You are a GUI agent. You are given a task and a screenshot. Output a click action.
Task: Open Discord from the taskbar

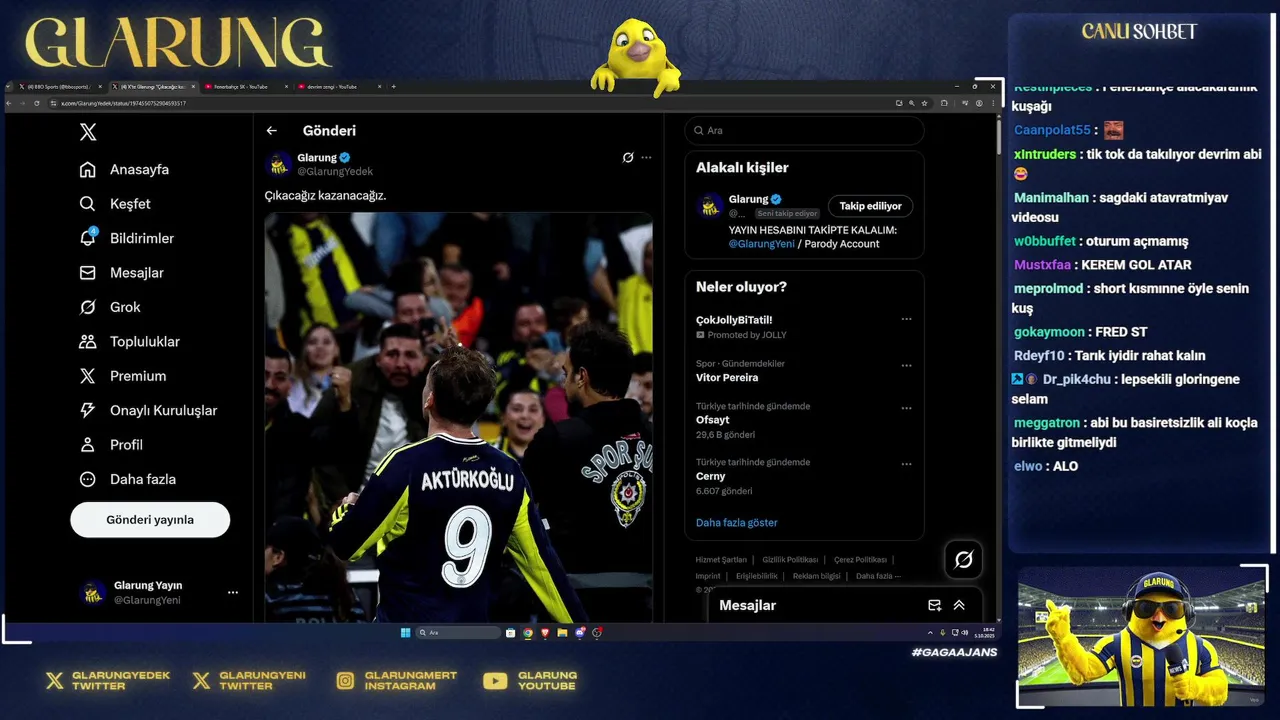coord(580,633)
